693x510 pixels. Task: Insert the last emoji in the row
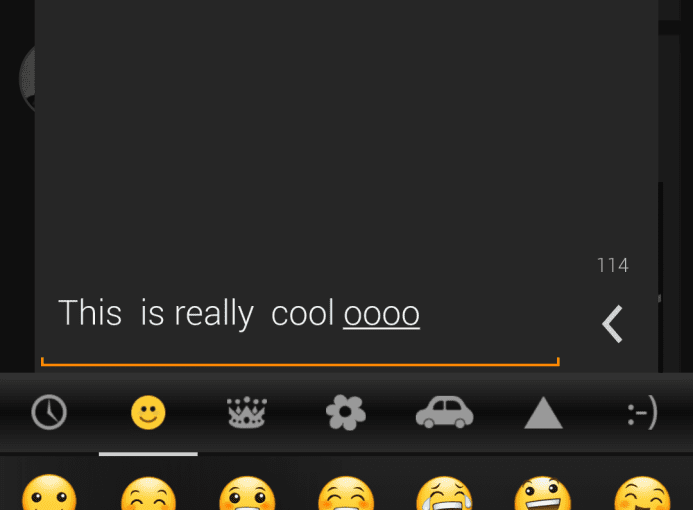coord(642,493)
